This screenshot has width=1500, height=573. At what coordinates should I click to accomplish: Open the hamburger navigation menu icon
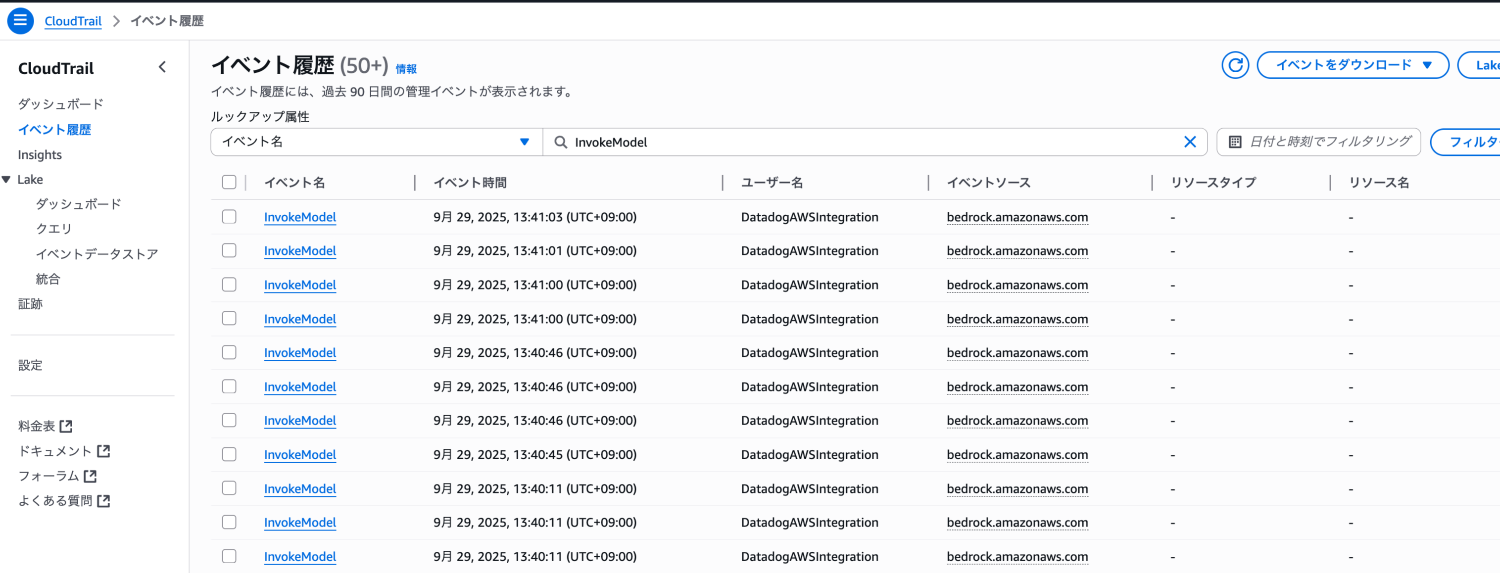click(x=20, y=21)
